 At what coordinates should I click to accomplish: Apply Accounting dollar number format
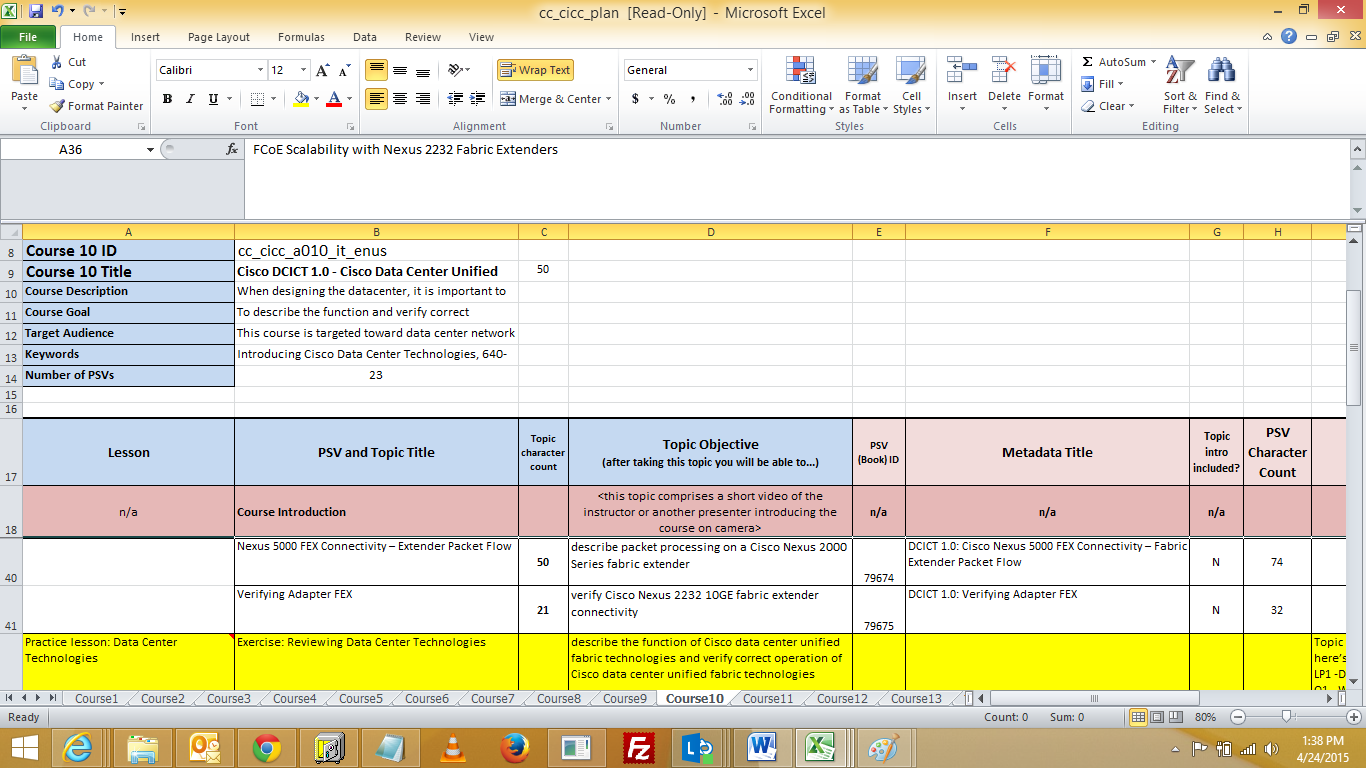coord(635,99)
